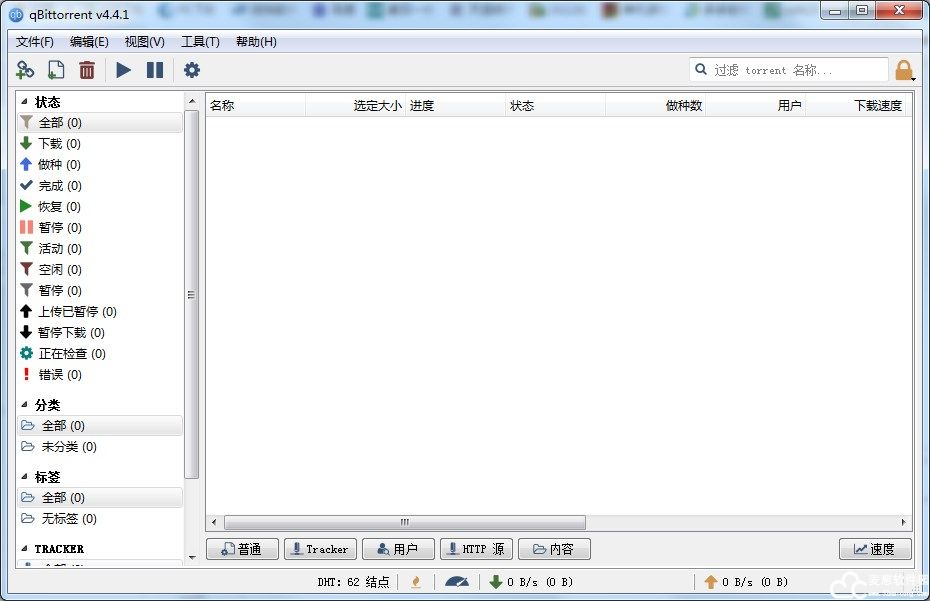Switch to the 用户 tab at bottom
Image resolution: width=930 pixels, height=601 pixels.
coord(398,549)
